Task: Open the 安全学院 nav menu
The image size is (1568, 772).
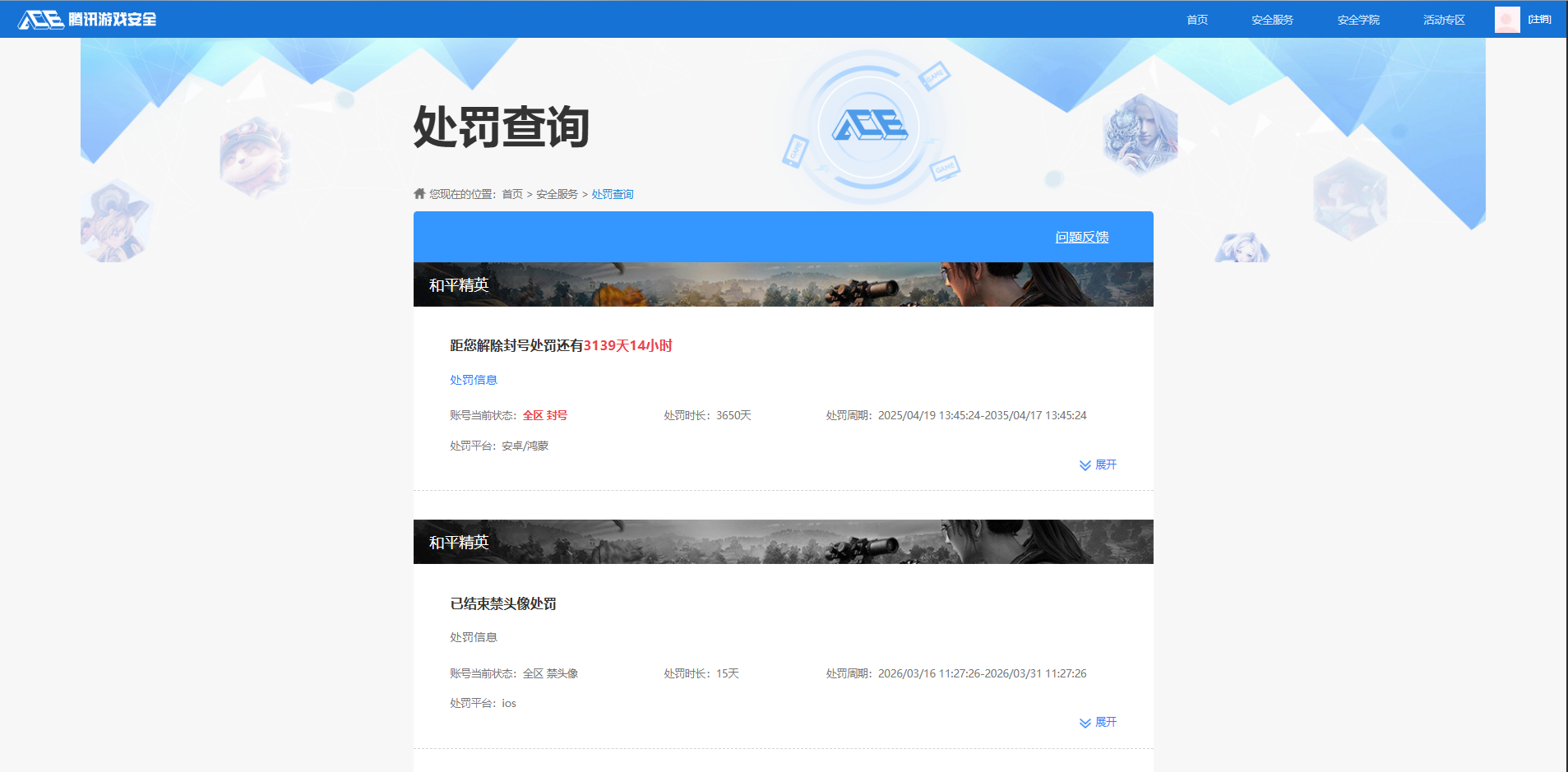Action: [1358, 20]
